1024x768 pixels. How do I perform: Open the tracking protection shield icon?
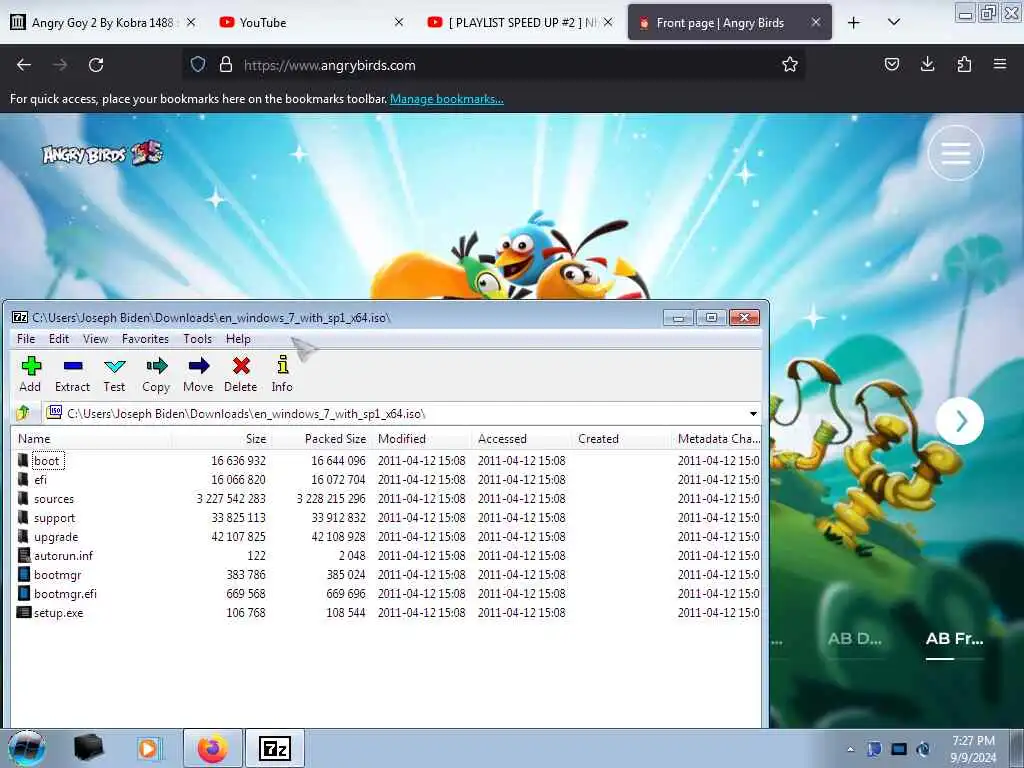pos(198,65)
